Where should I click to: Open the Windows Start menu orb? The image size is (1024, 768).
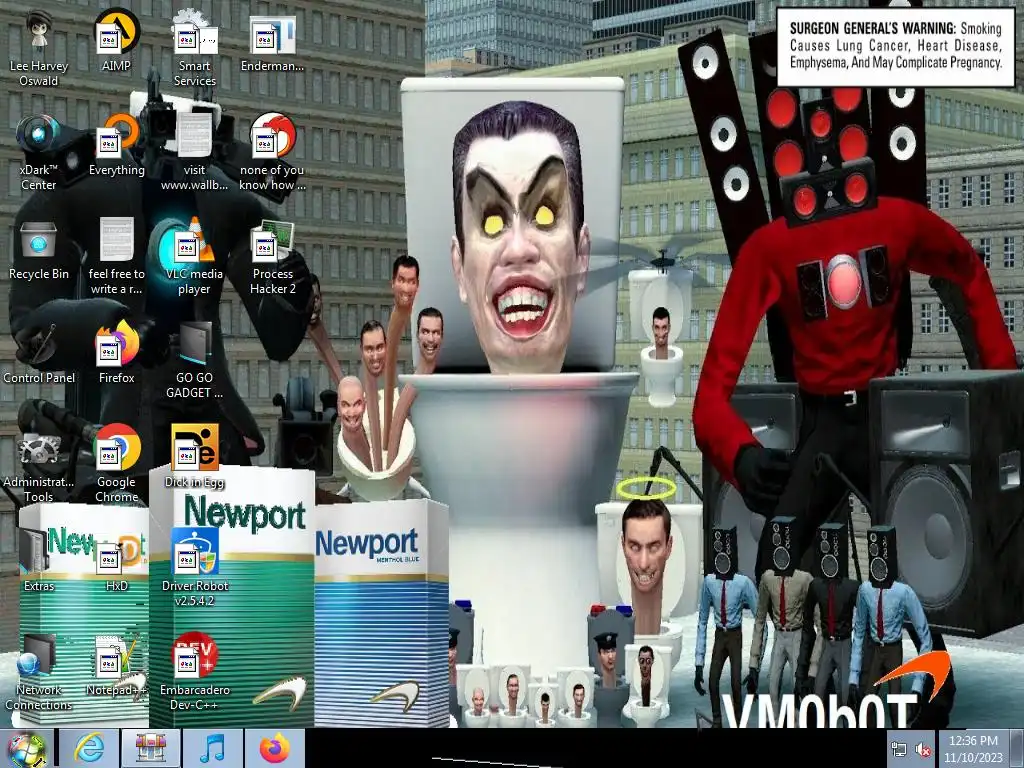click(26, 748)
